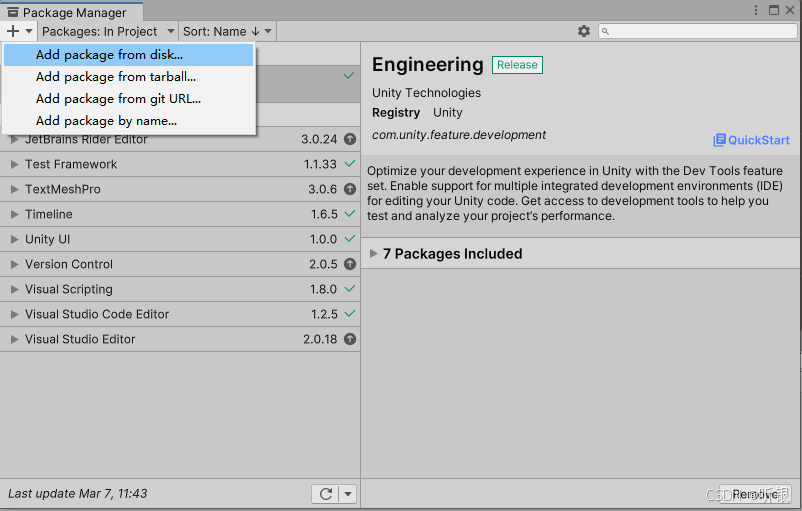The height and width of the screenshot is (511, 802).
Task: Click the installed checkmark for Timeline
Action: pyautogui.click(x=349, y=213)
